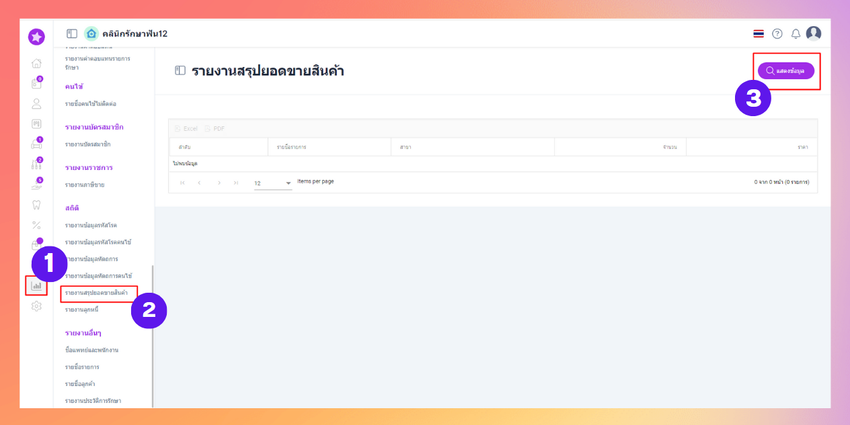This screenshot has width=850, height=425.
Task: Toggle the panel icon beside the report title
Action: click(180, 71)
